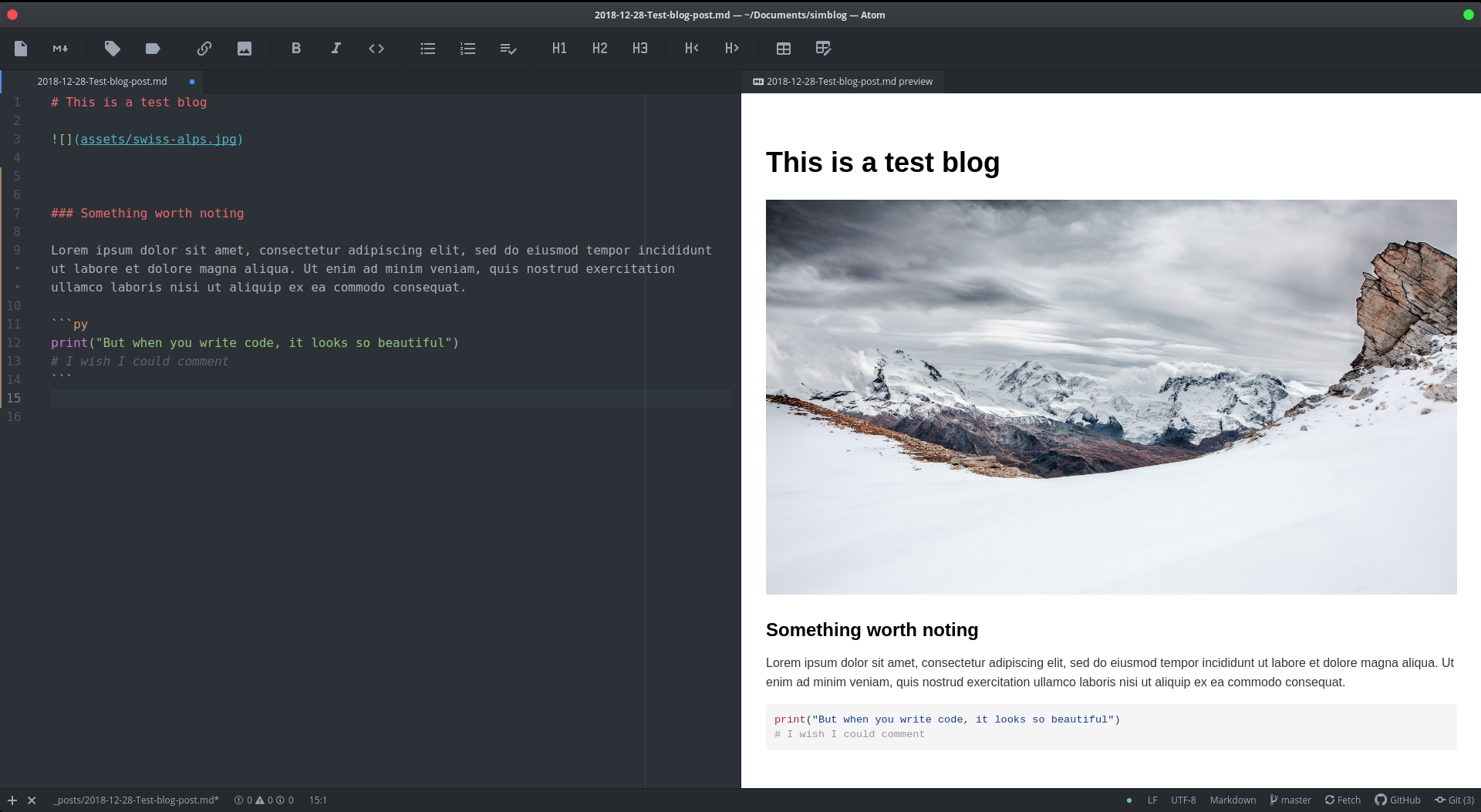
Task: Click the tag icon in the toolbar
Action: [x=113, y=49]
